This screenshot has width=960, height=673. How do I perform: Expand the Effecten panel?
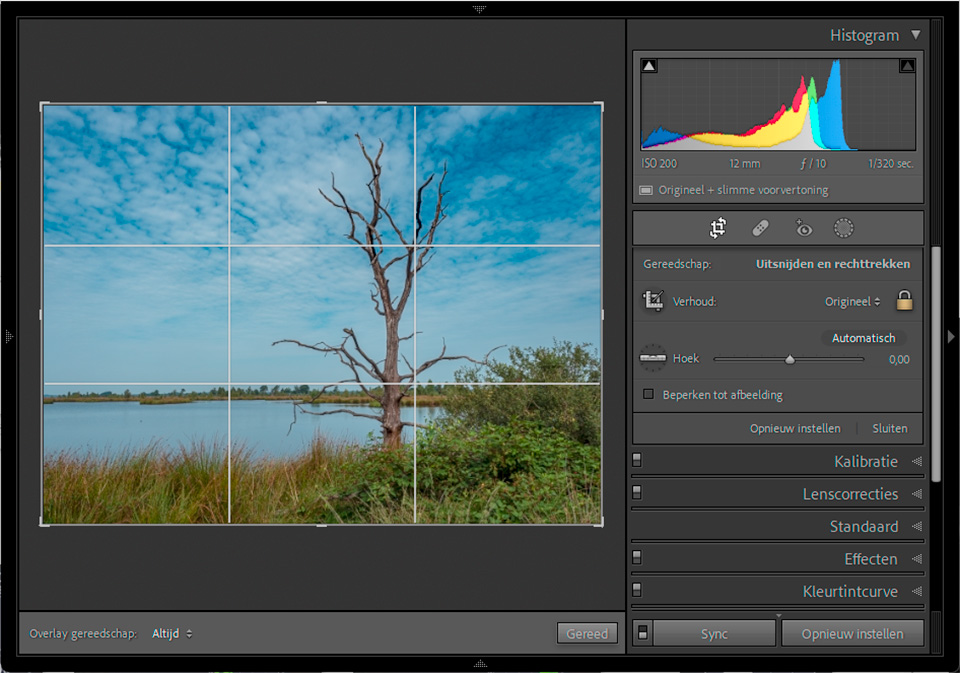pyautogui.click(x=917, y=558)
